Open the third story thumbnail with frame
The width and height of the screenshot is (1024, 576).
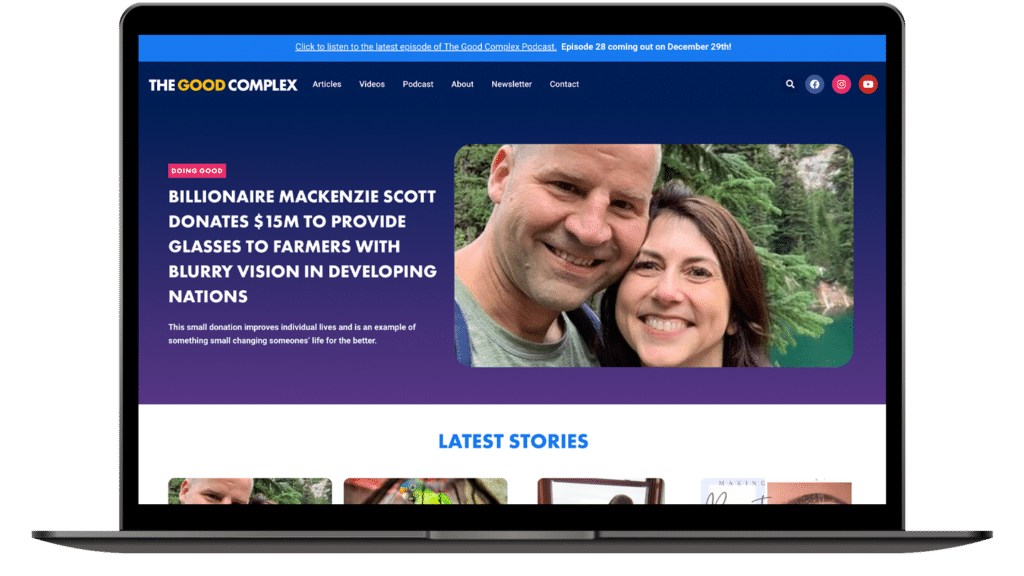pyautogui.click(x=601, y=491)
